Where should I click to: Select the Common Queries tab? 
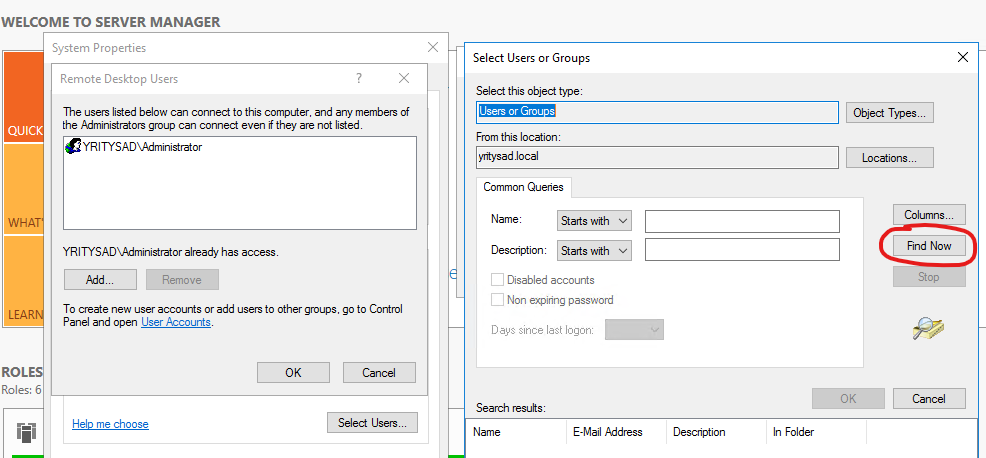(523, 187)
